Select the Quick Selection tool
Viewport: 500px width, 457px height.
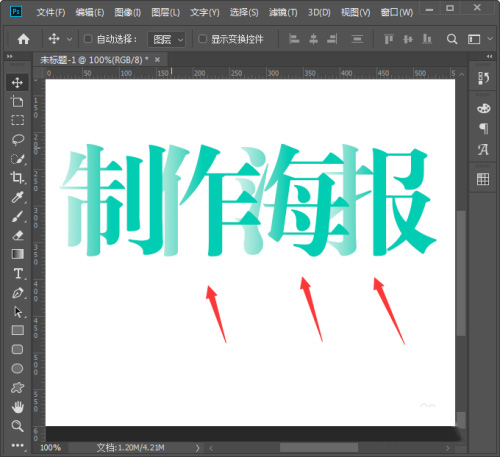(17, 159)
